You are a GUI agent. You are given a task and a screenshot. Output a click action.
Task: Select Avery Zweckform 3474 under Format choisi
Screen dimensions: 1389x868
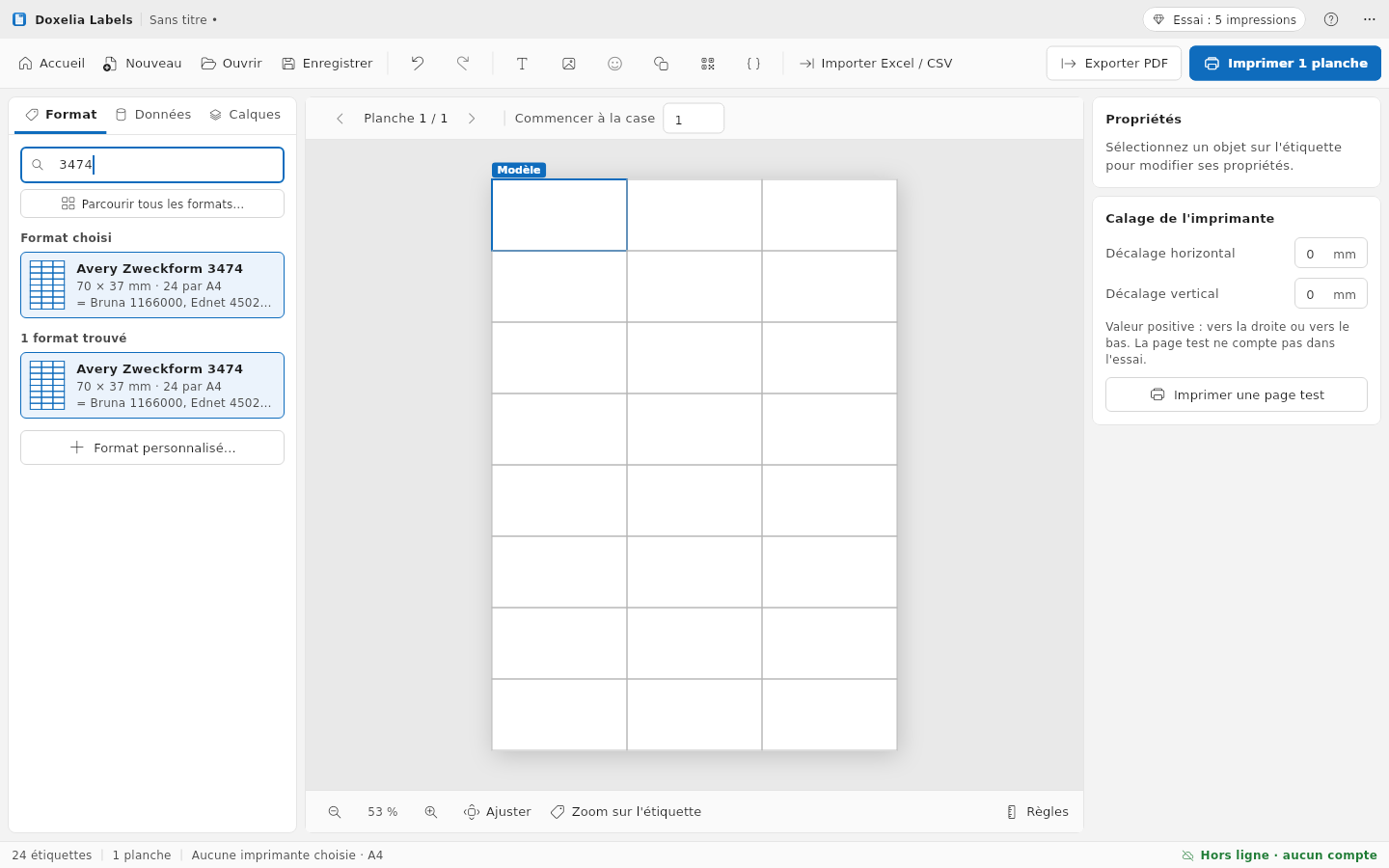point(152,285)
